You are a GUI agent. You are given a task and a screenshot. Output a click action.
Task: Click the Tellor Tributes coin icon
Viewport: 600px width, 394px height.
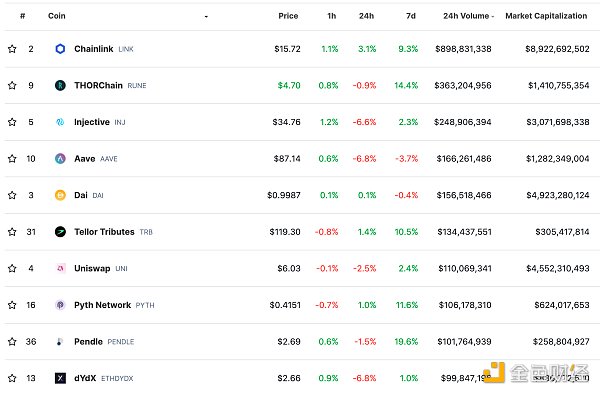coord(60,232)
